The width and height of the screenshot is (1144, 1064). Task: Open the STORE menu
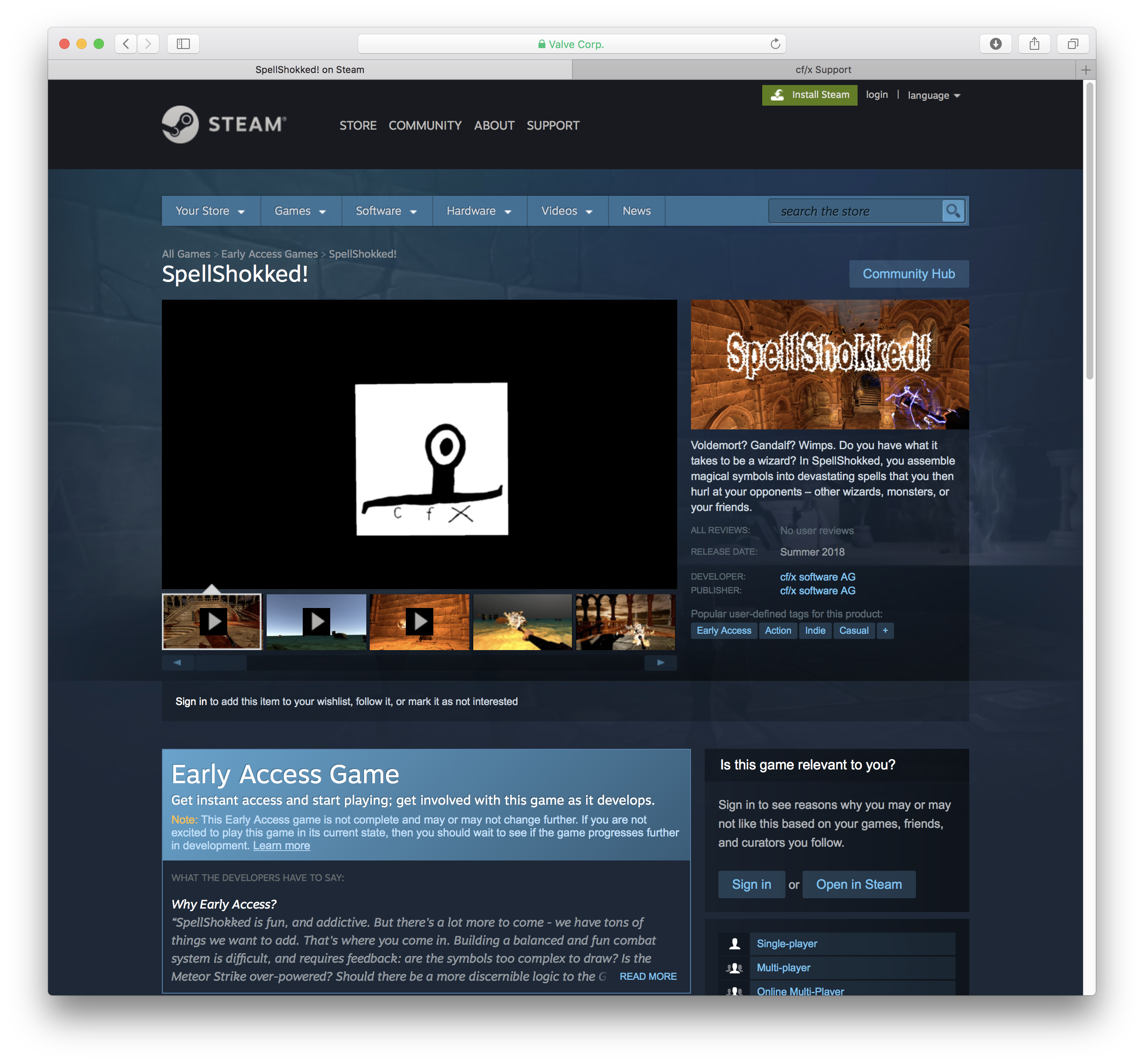(358, 125)
